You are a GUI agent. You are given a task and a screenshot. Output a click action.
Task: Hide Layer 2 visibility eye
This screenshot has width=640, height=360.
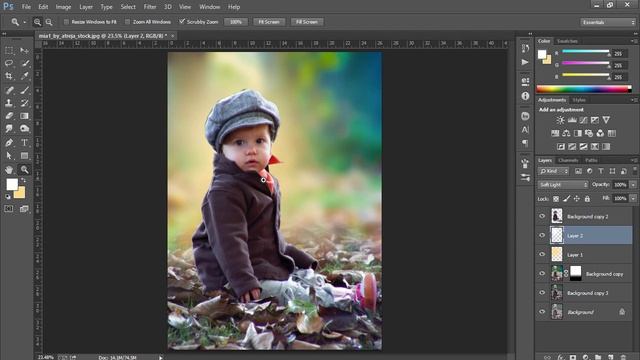pos(542,236)
